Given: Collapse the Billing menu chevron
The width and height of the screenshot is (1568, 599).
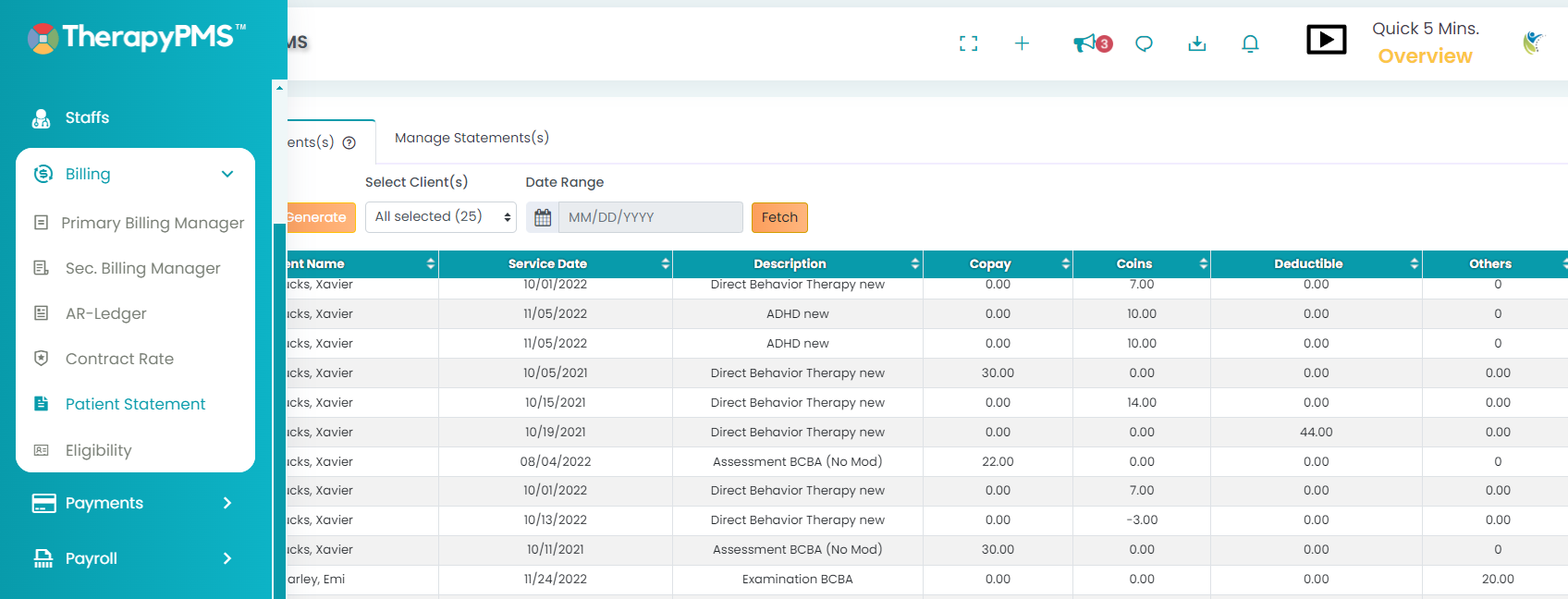Looking at the screenshot, I should (x=227, y=174).
